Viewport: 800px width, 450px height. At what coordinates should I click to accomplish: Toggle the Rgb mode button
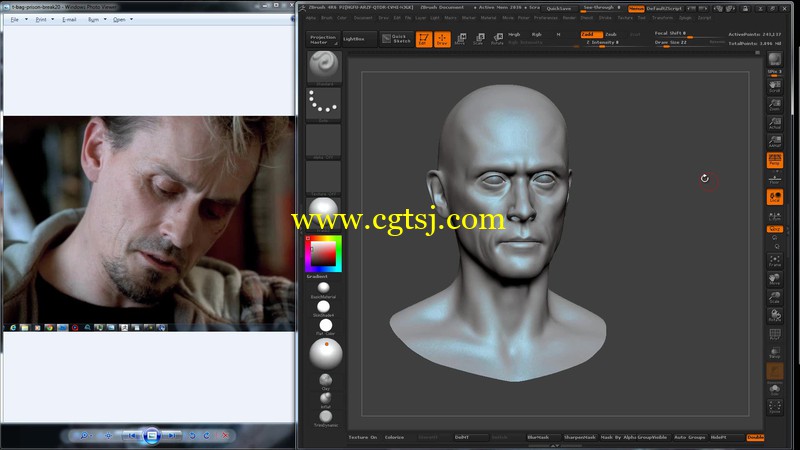pyautogui.click(x=537, y=34)
